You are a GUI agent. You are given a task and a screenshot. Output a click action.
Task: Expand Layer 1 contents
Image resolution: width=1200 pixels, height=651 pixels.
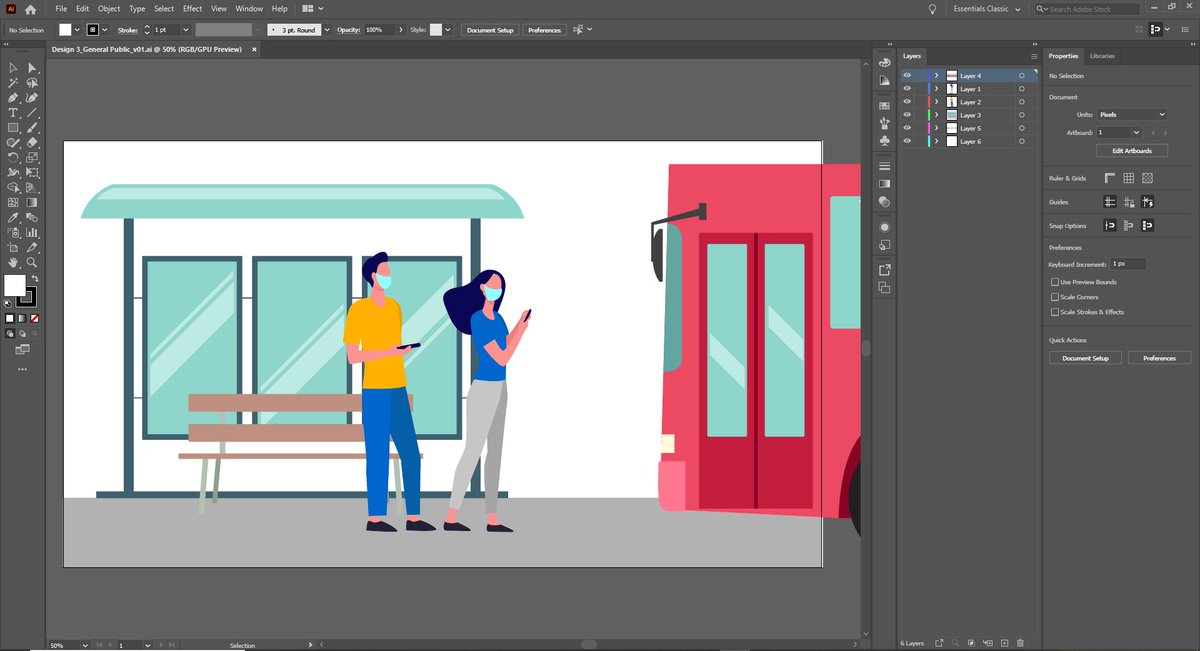937,89
